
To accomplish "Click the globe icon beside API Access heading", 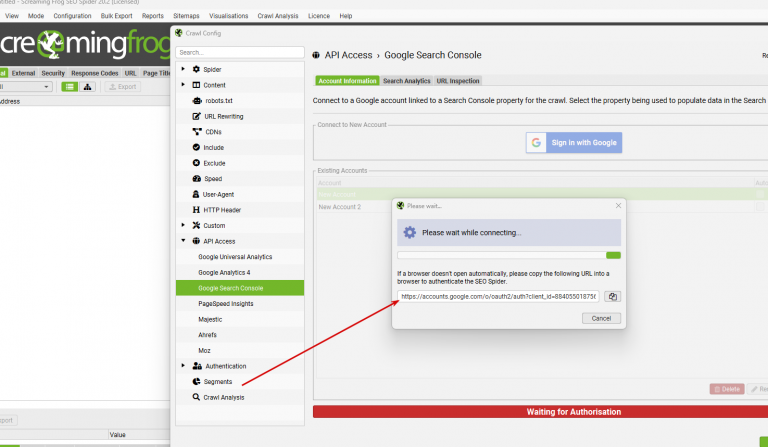I will coord(316,55).
